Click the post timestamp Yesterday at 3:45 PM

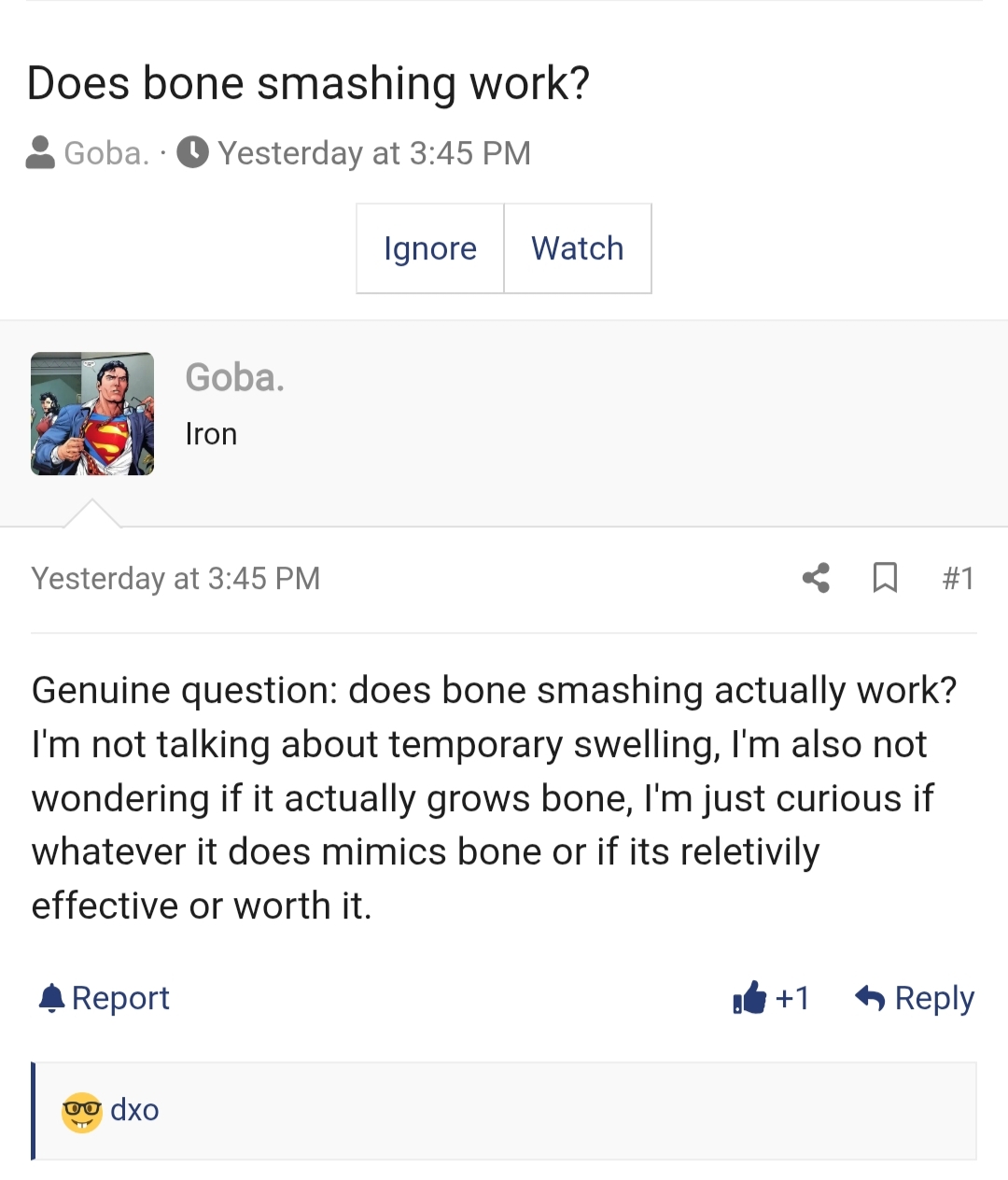(175, 579)
